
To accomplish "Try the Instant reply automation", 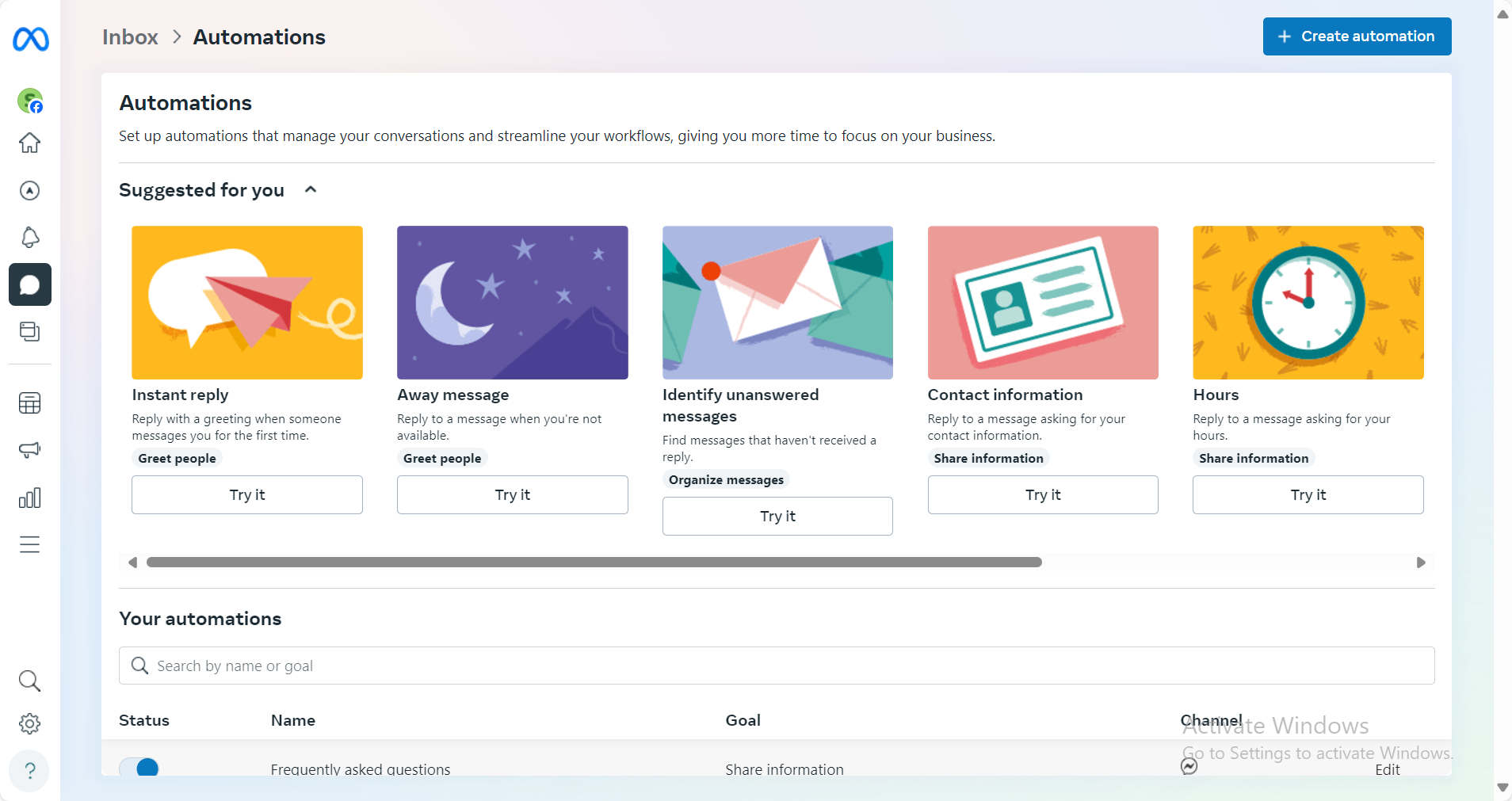I will pos(246,494).
